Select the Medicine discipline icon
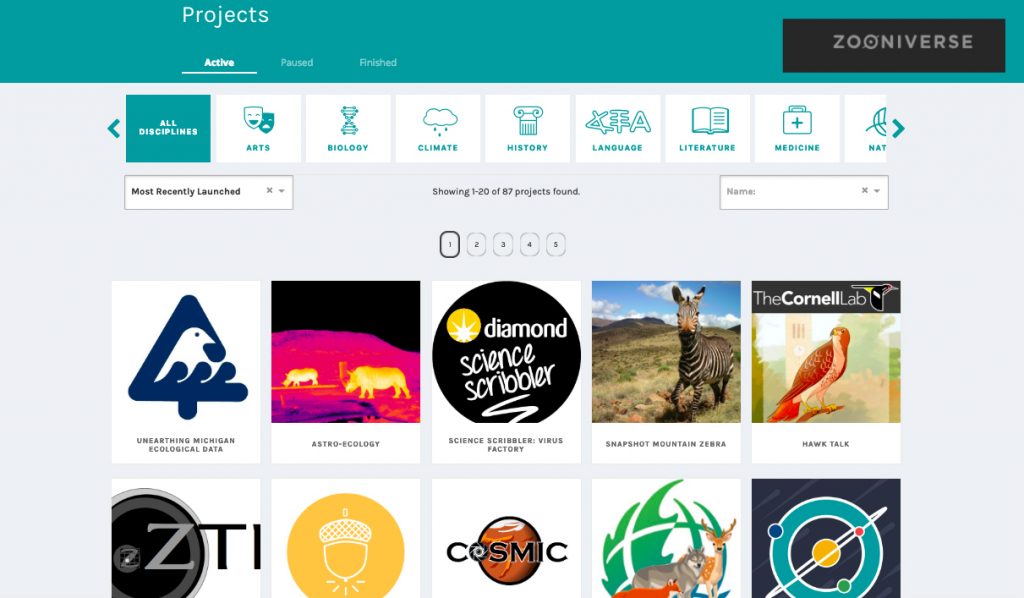This screenshot has width=1024, height=598. pos(797,127)
